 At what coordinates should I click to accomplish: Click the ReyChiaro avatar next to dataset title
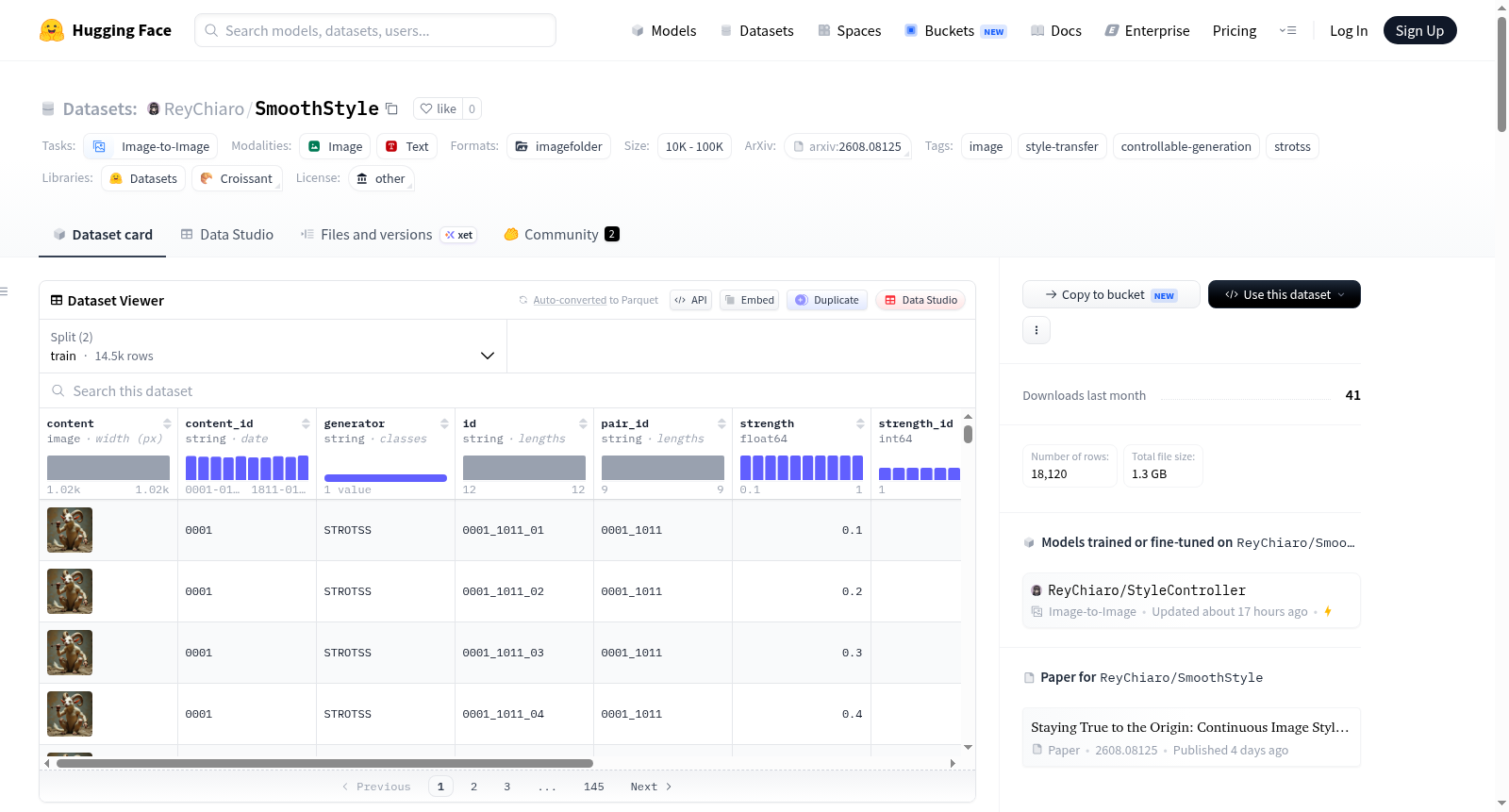[153, 108]
